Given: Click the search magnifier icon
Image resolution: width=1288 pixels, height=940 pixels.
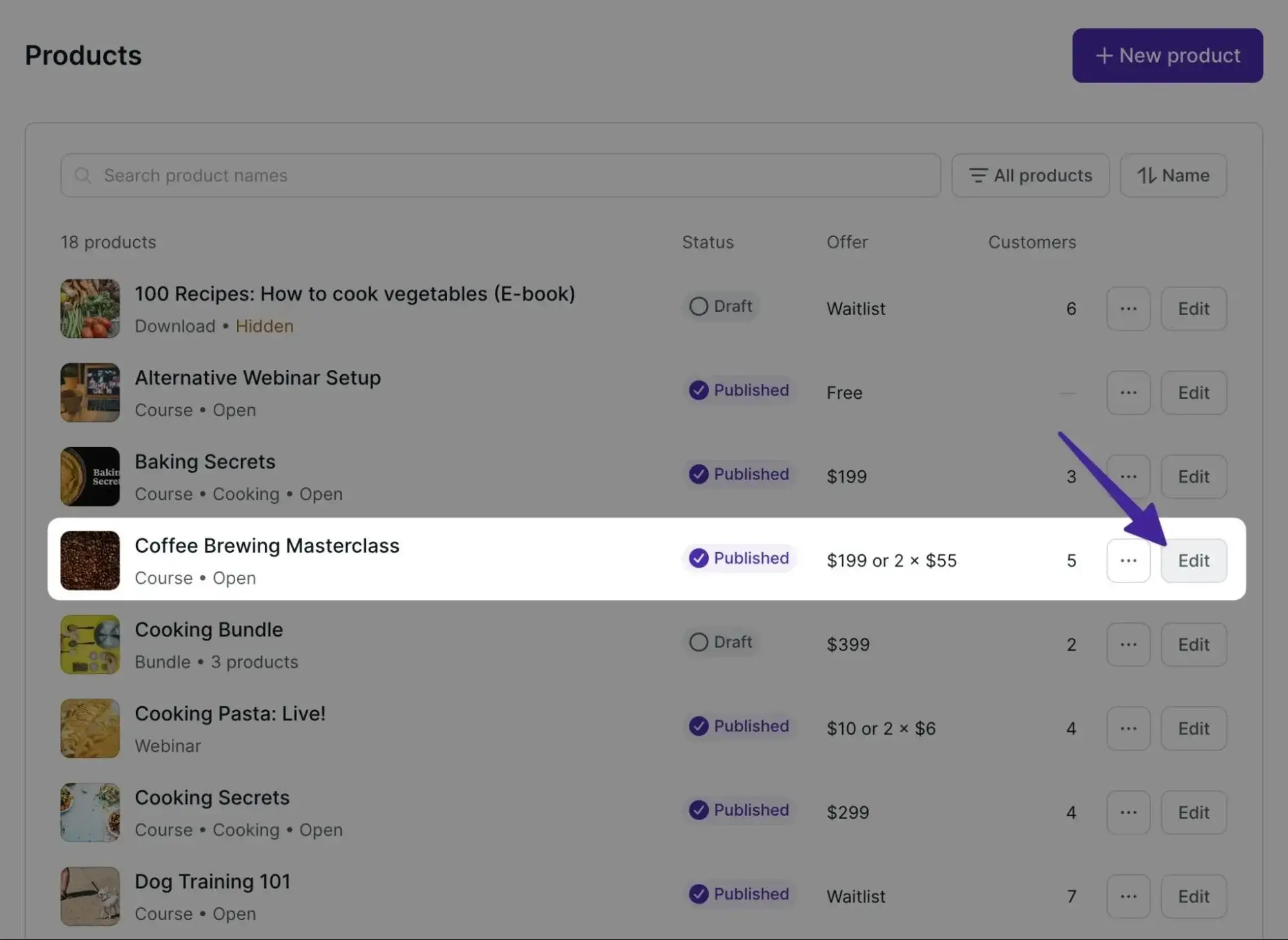Looking at the screenshot, I should [83, 175].
